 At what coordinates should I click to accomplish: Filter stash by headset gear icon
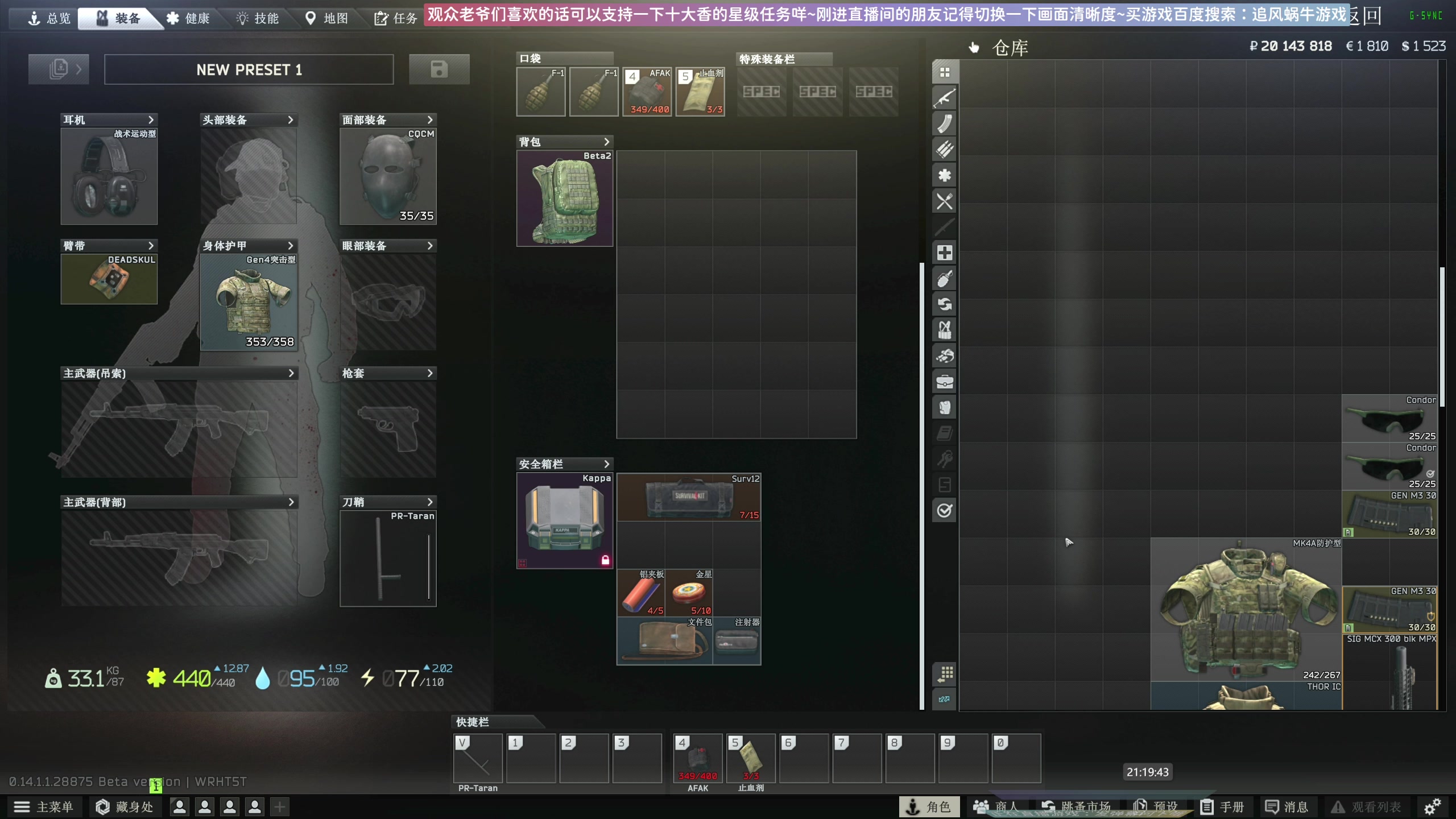(x=945, y=356)
